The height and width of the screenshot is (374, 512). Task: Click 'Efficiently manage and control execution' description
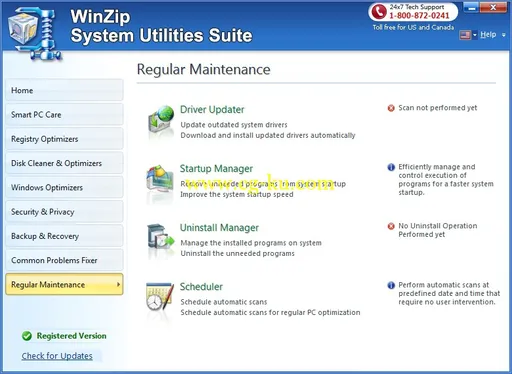point(446,180)
